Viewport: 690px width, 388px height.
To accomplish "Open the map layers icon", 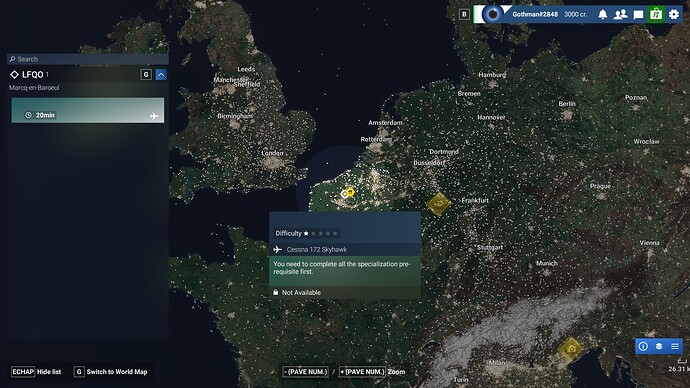I will (x=659, y=346).
